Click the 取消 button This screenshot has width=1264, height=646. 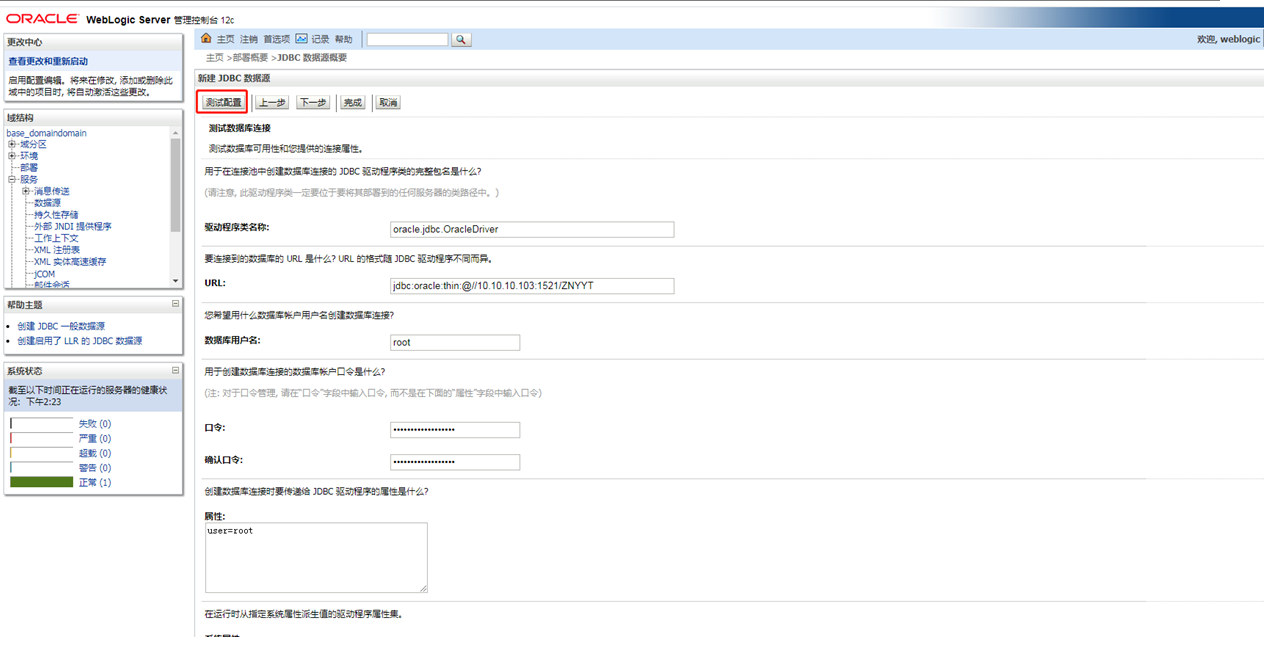[x=388, y=102]
